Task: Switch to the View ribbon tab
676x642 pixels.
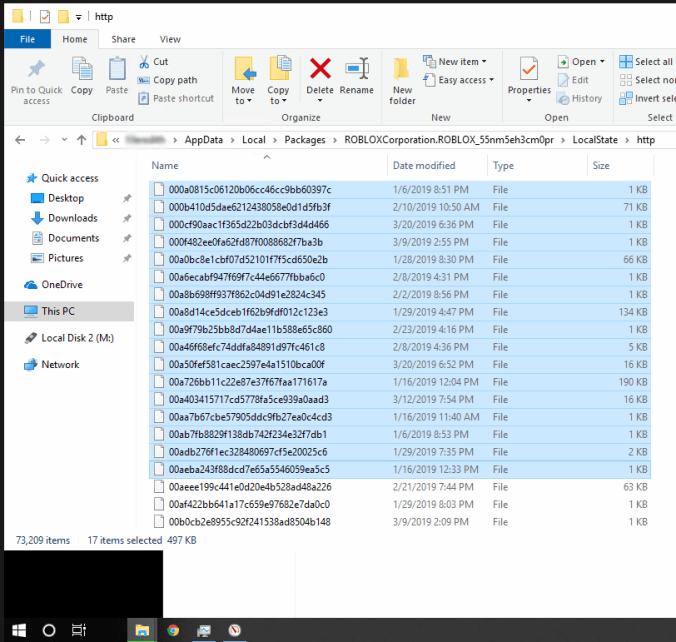Action: click(x=170, y=39)
